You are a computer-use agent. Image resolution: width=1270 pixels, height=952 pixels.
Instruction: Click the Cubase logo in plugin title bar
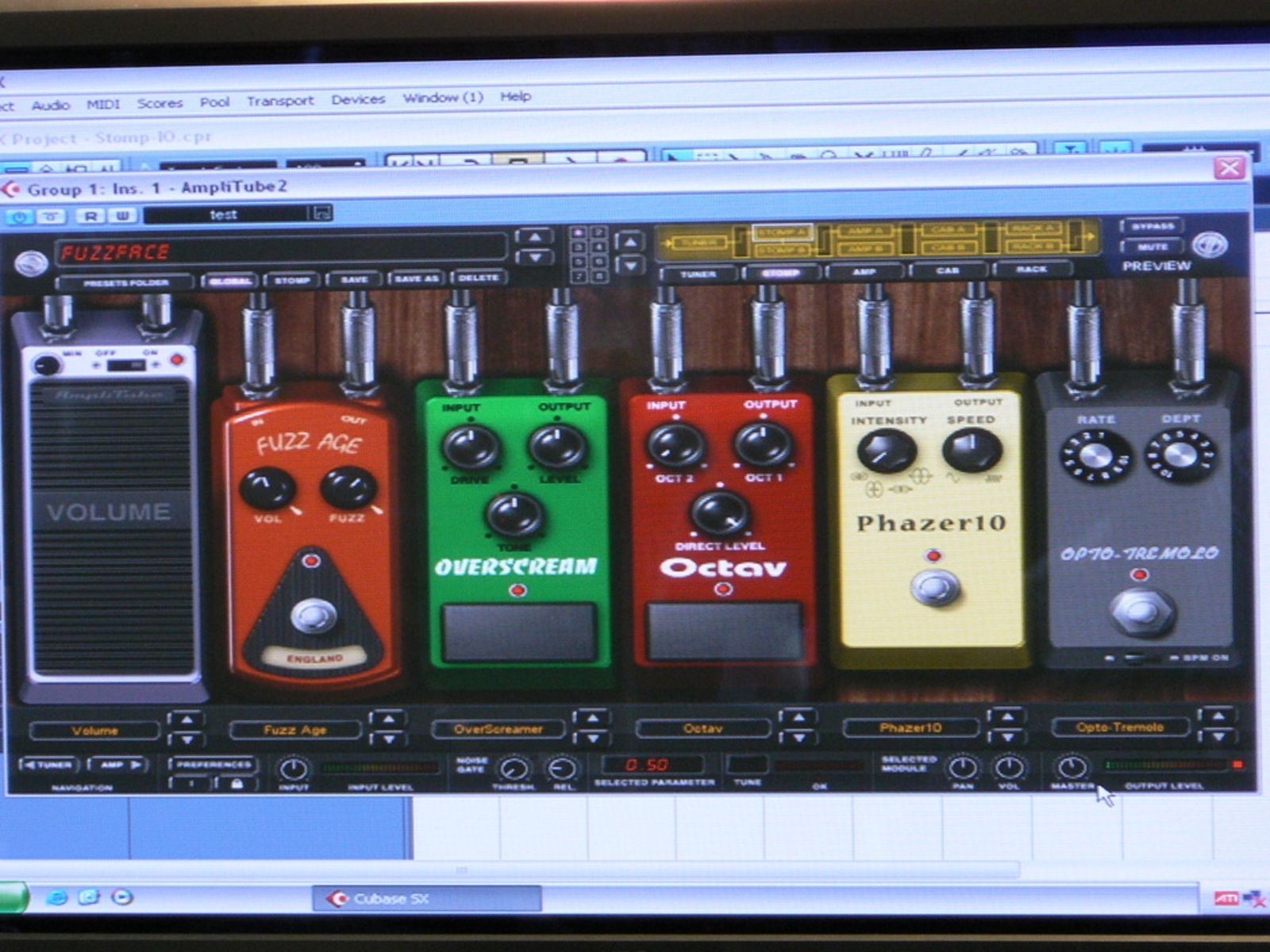point(11,189)
